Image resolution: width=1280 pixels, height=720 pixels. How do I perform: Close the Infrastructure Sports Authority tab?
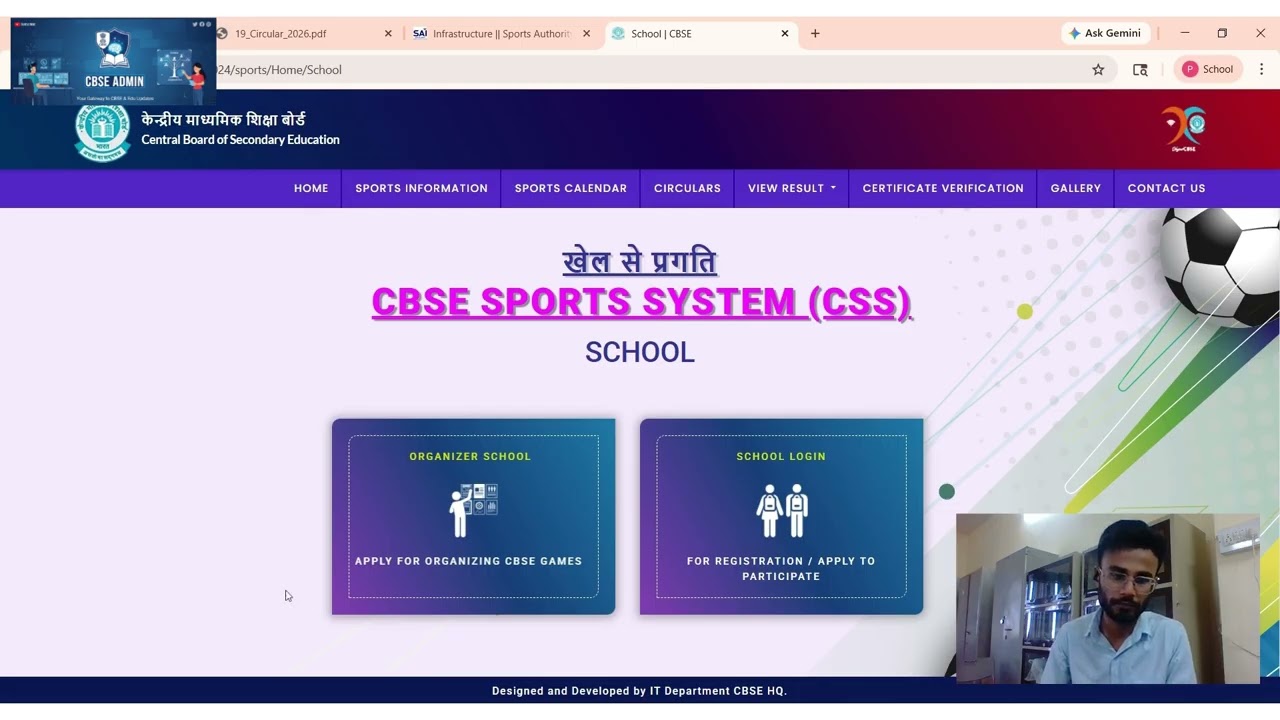click(586, 33)
